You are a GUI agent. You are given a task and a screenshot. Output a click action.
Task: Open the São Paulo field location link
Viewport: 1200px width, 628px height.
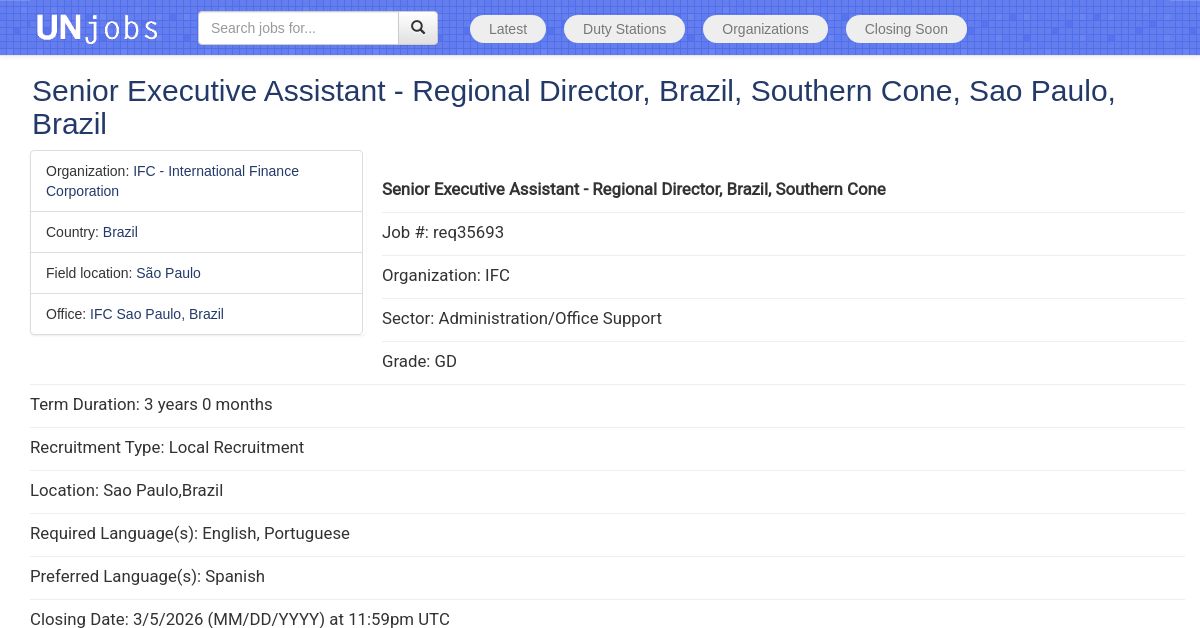click(168, 273)
